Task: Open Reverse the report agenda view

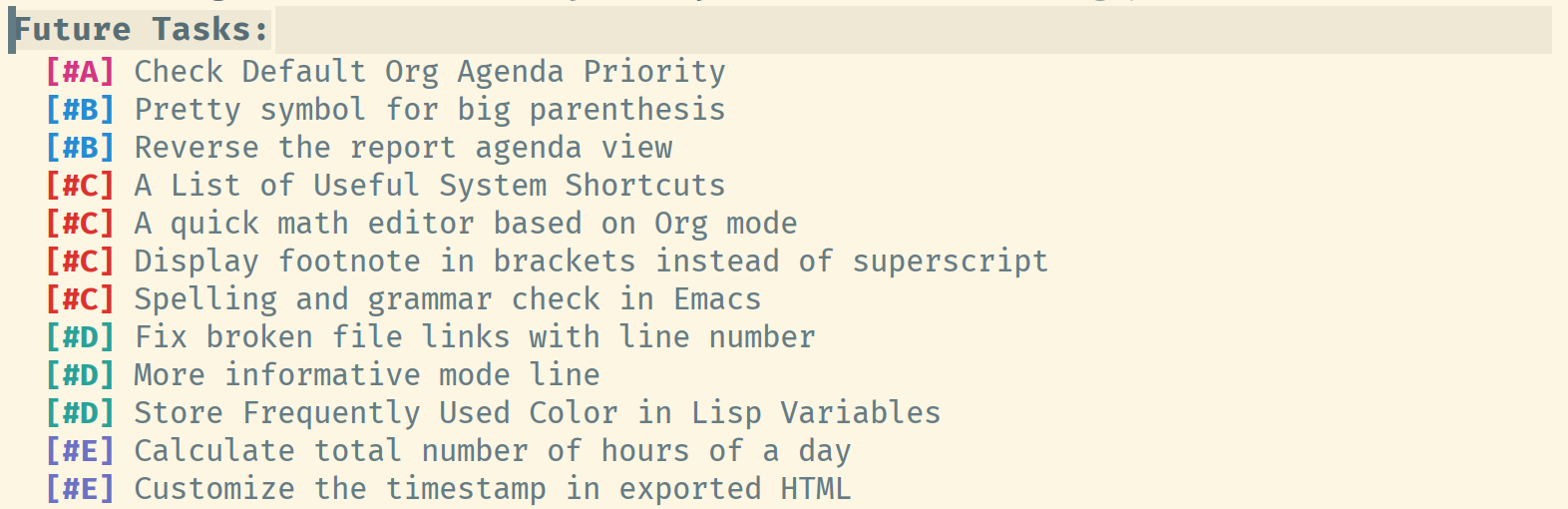Action: pos(404,148)
